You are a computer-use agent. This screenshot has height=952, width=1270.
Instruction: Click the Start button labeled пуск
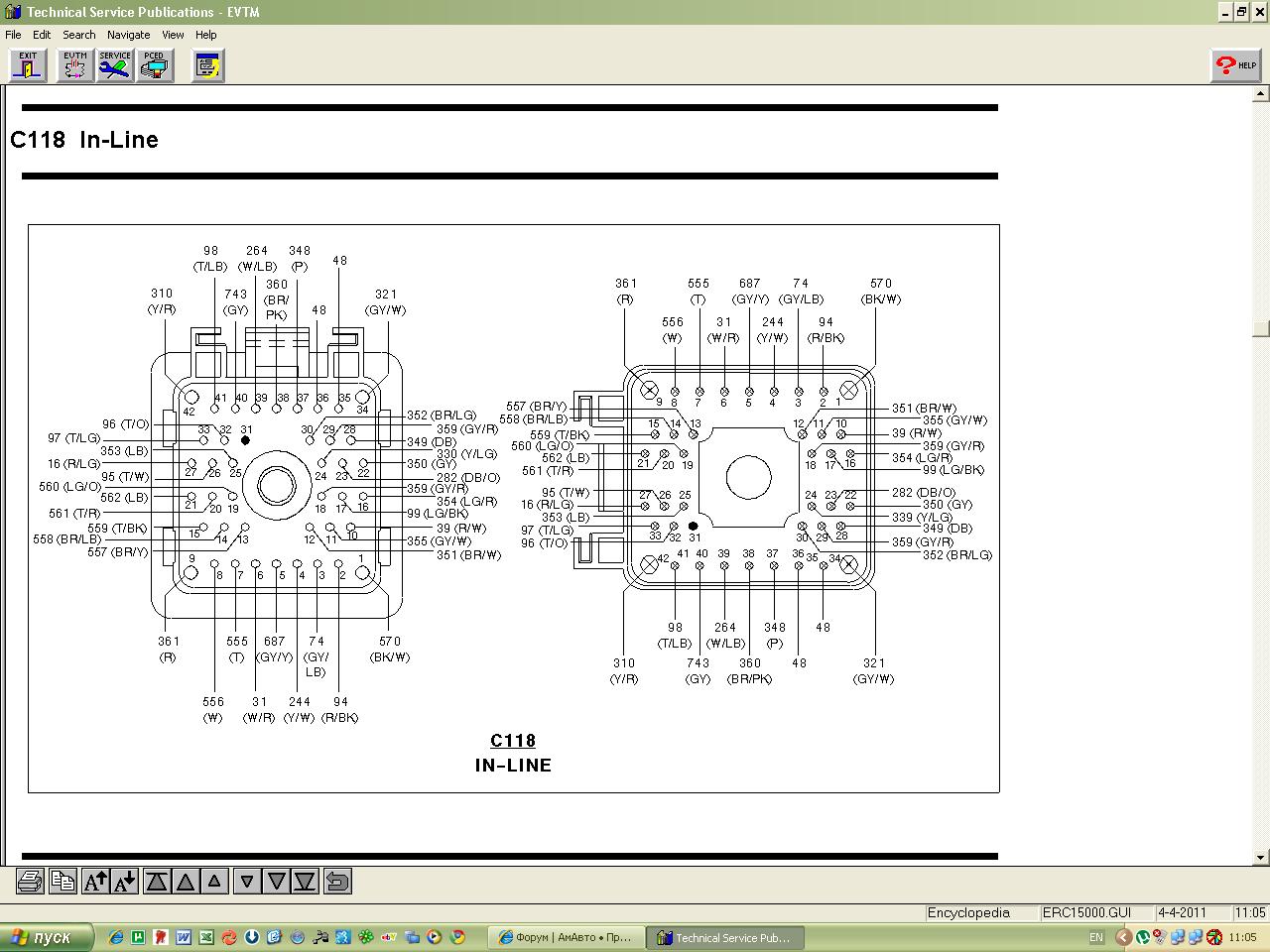pos(47,937)
